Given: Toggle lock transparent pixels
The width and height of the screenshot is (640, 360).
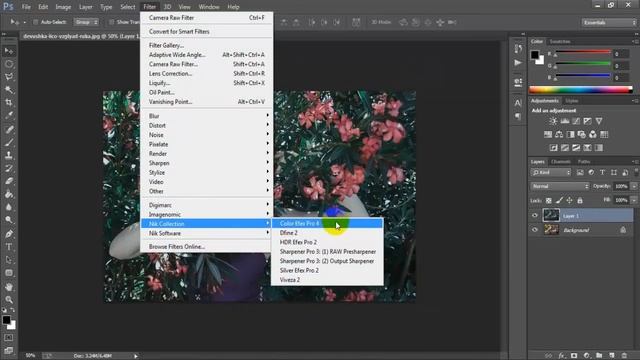Looking at the screenshot, I should point(549,200).
